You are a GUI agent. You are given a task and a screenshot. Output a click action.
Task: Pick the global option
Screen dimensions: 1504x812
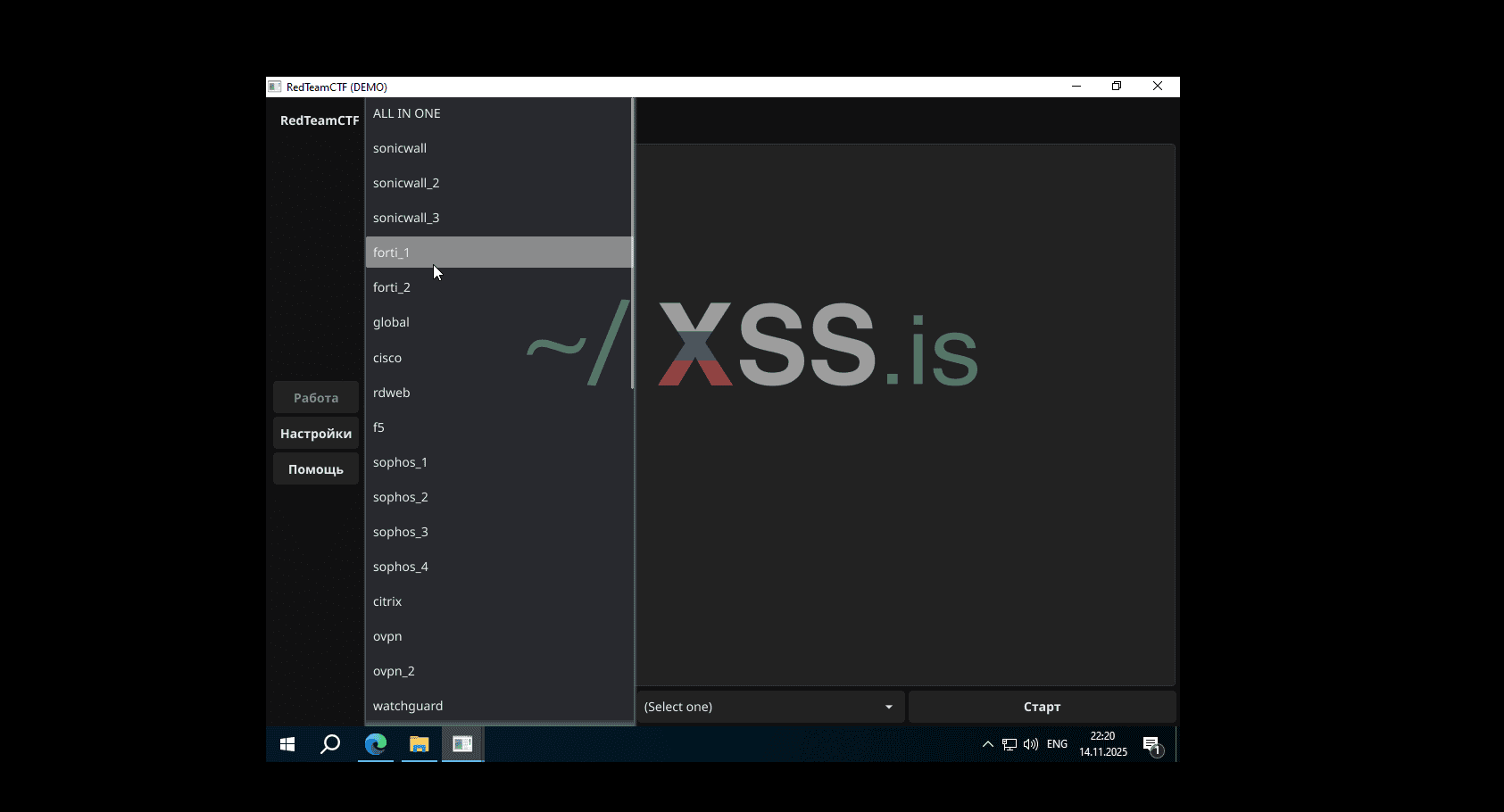tap(498, 322)
